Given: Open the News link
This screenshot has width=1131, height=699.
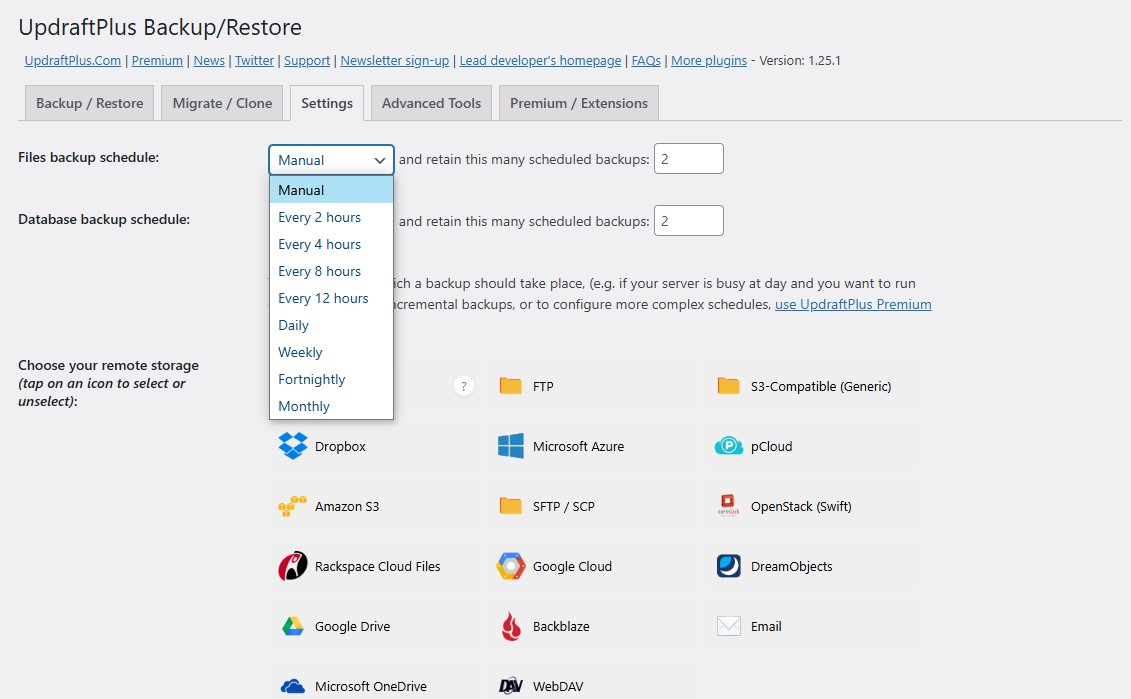Looking at the screenshot, I should (x=209, y=61).
